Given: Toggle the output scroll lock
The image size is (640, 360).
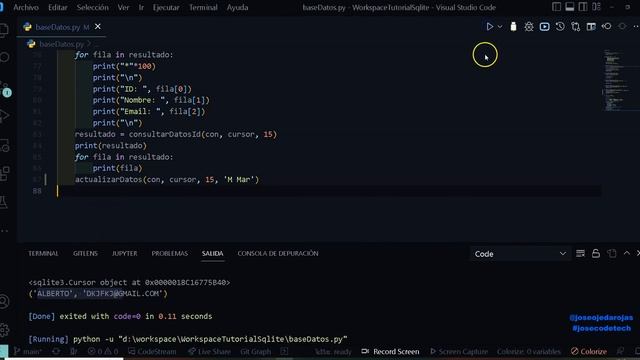Looking at the screenshot, I should click(x=596, y=253).
